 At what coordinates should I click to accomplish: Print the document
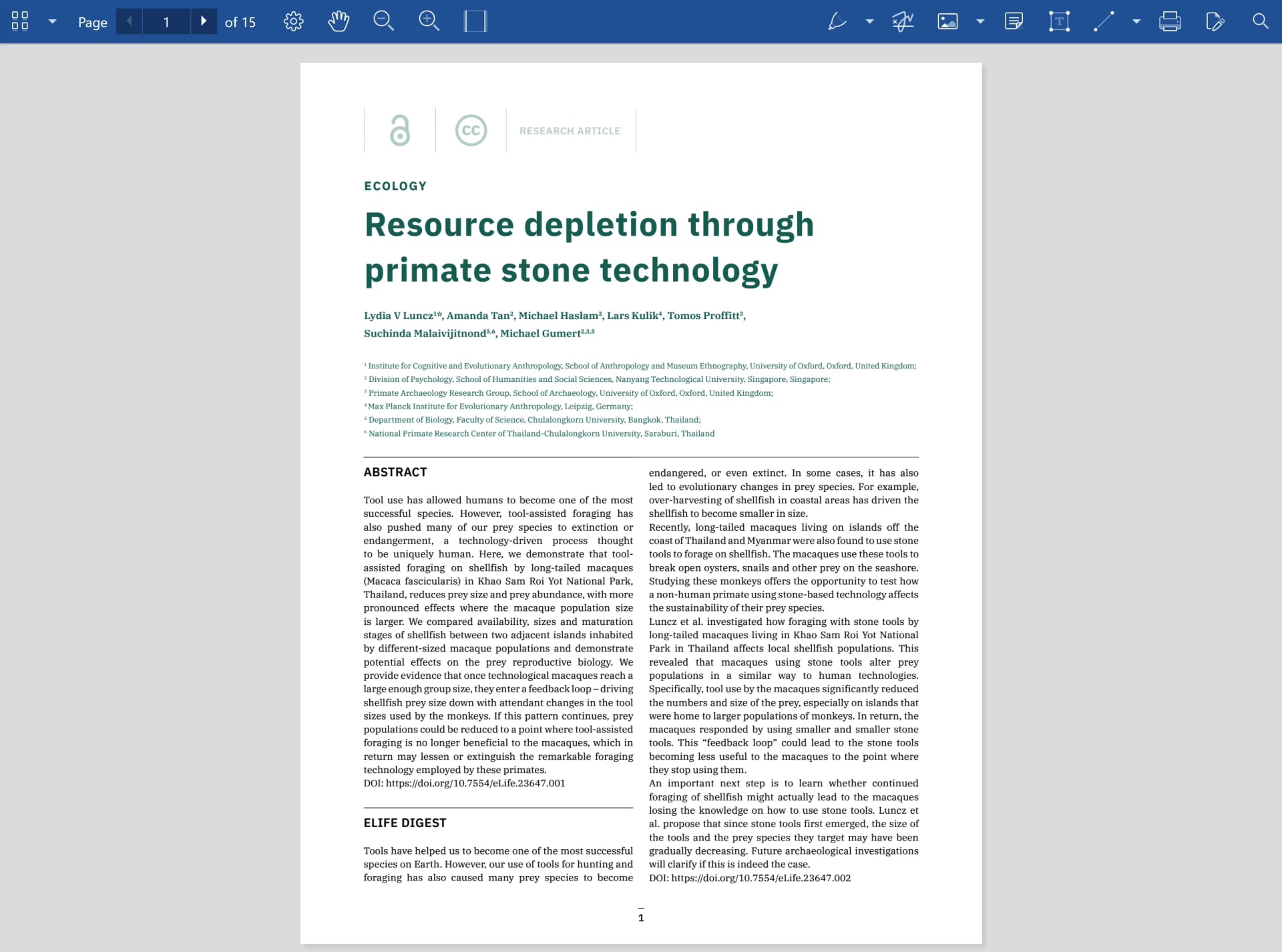pos(1170,21)
